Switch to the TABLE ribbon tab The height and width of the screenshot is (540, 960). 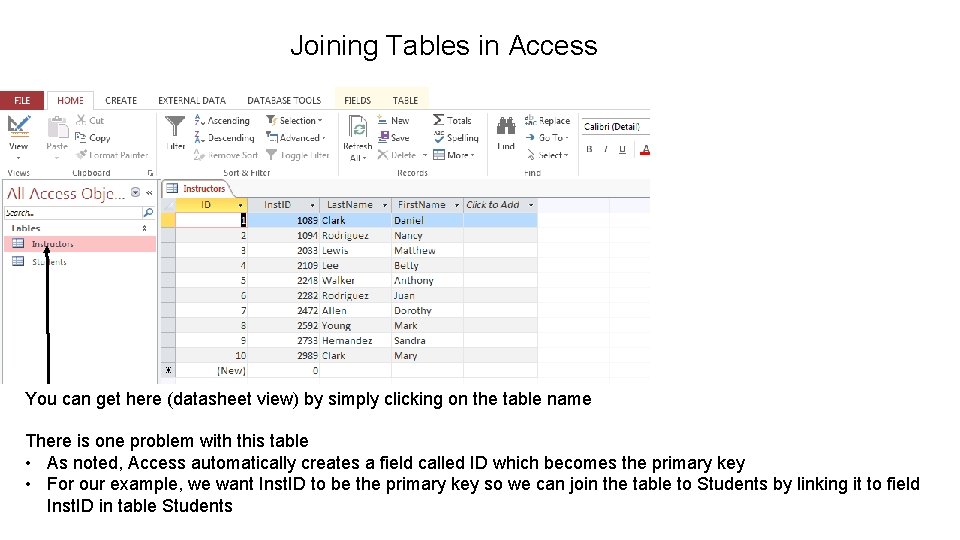coord(405,100)
